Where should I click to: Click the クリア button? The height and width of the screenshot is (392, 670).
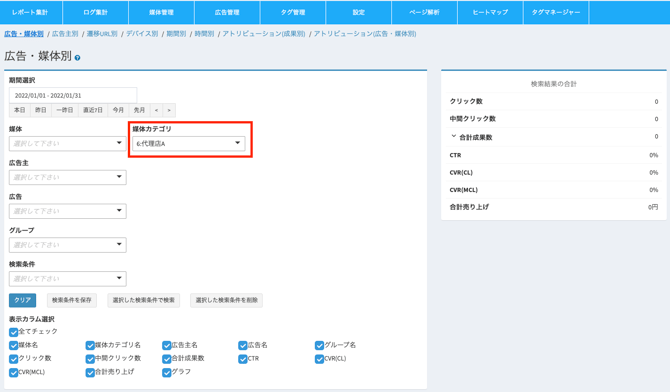[x=23, y=300]
